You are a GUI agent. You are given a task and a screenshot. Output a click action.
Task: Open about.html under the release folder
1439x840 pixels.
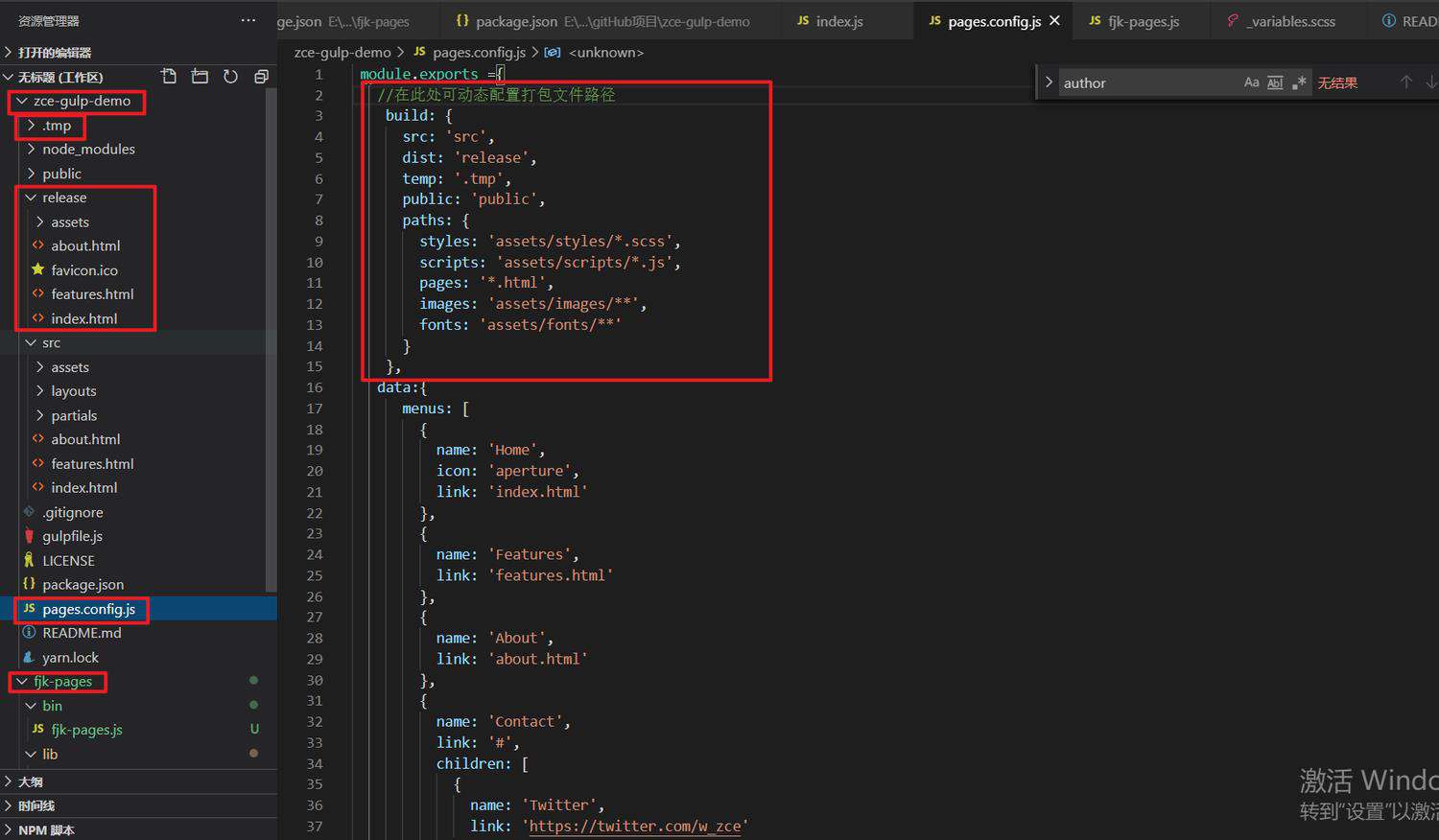85,245
